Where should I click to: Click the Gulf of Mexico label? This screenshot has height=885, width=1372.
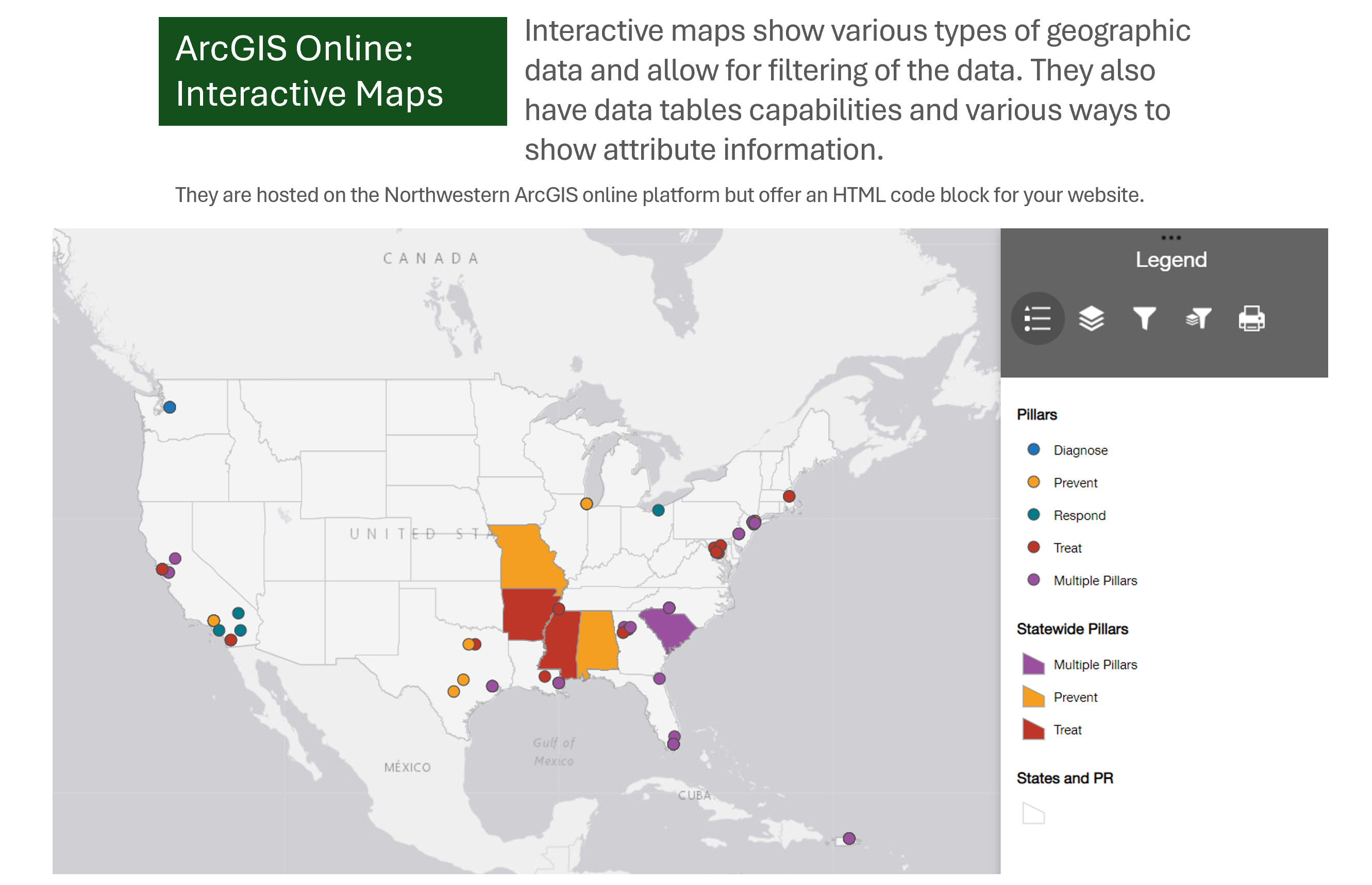point(553,752)
